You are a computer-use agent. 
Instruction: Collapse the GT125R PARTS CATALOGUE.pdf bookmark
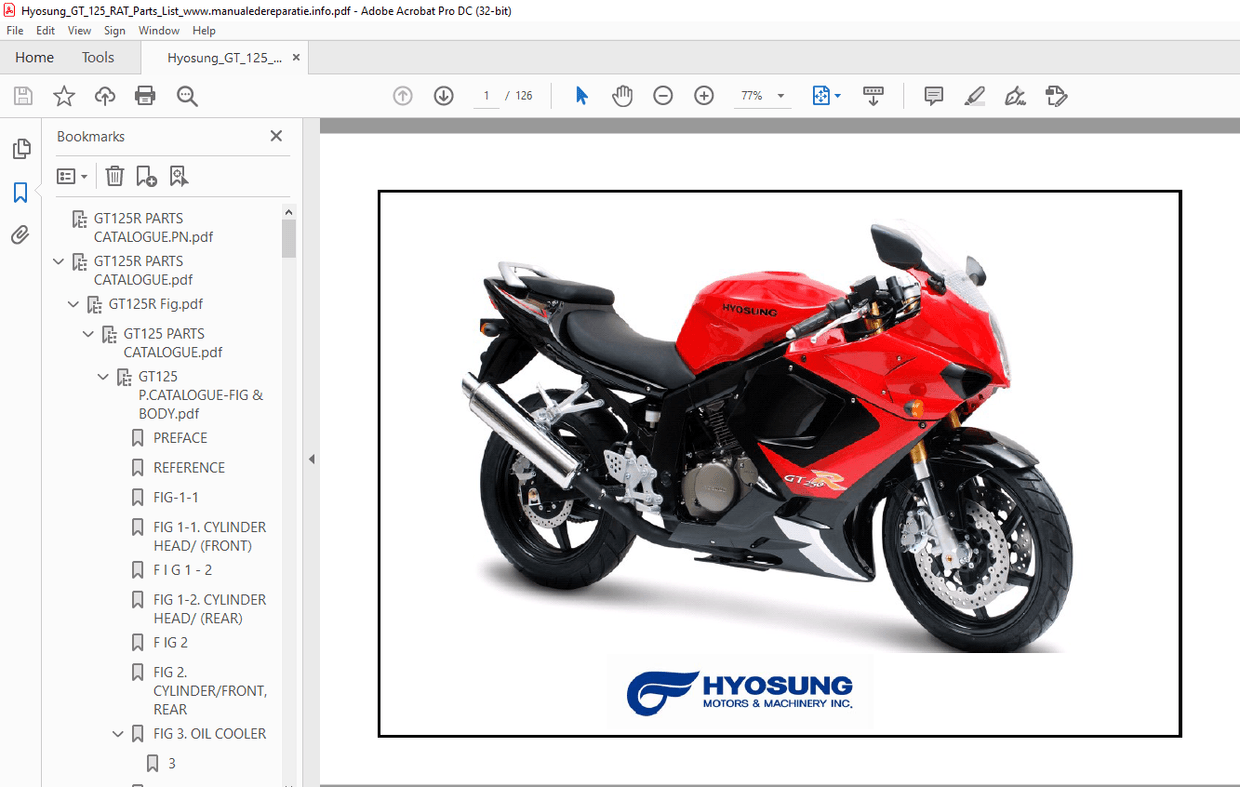pos(57,261)
